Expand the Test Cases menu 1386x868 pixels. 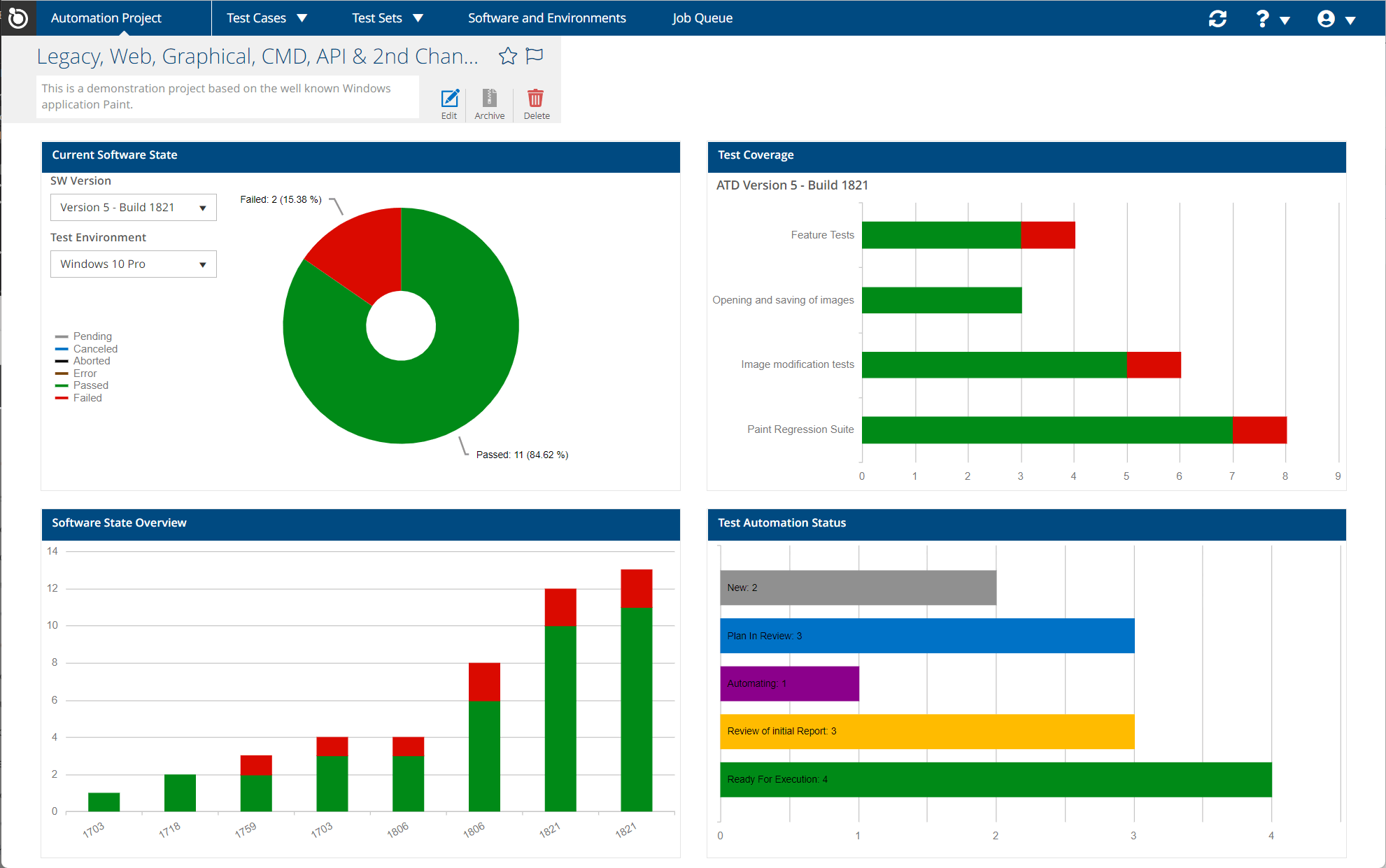click(266, 18)
